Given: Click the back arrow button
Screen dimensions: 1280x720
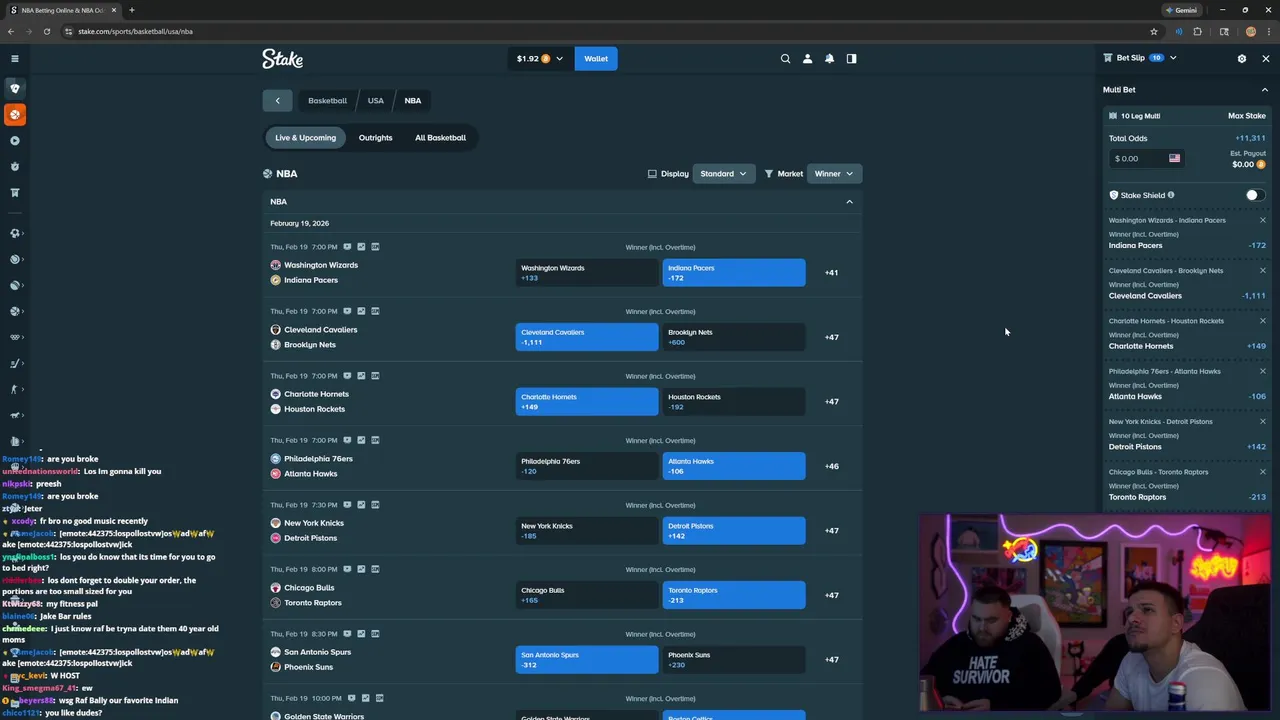Looking at the screenshot, I should 277,101.
